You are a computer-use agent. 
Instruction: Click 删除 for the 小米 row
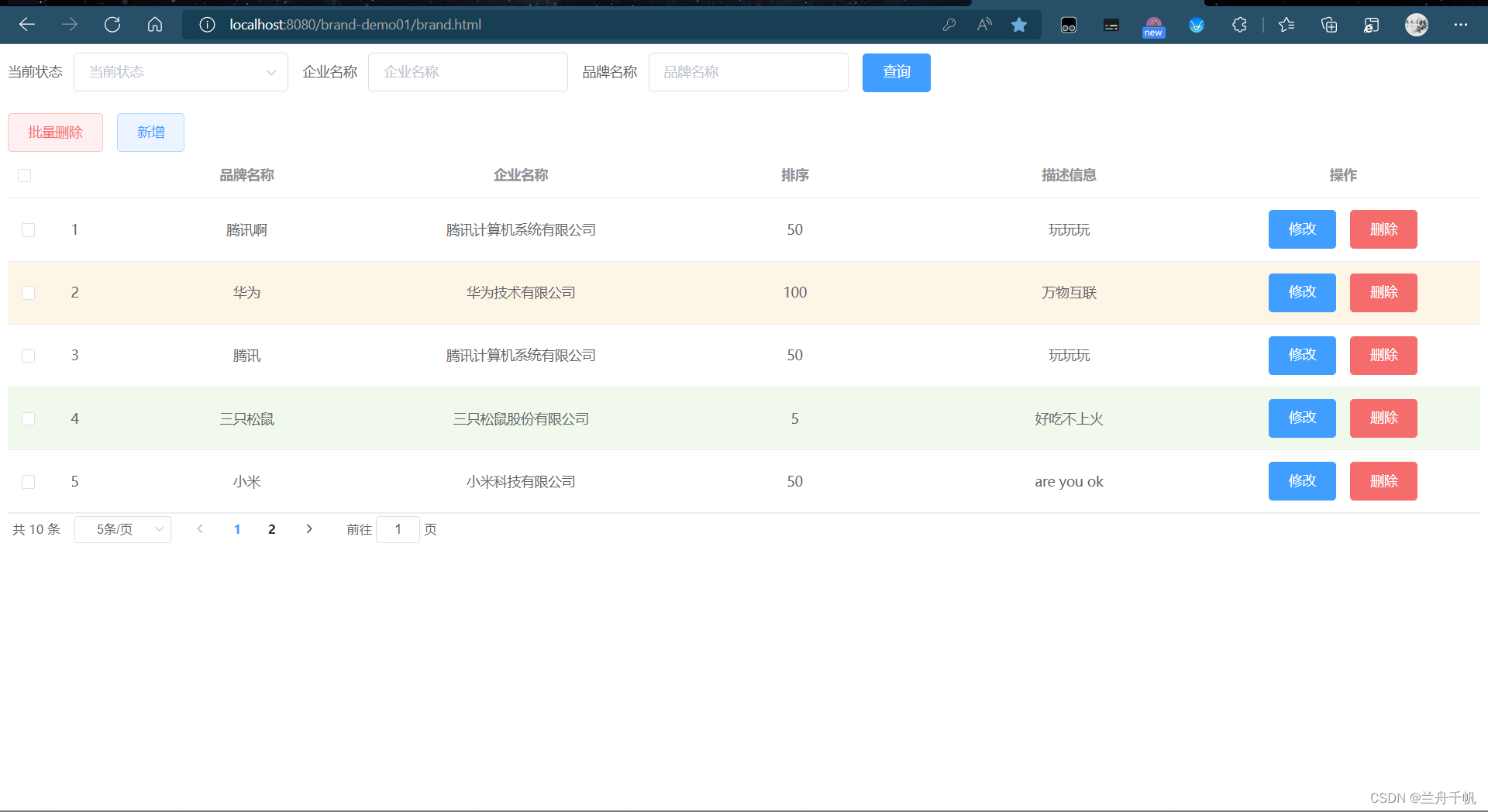pyautogui.click(x=1383, y=481)
